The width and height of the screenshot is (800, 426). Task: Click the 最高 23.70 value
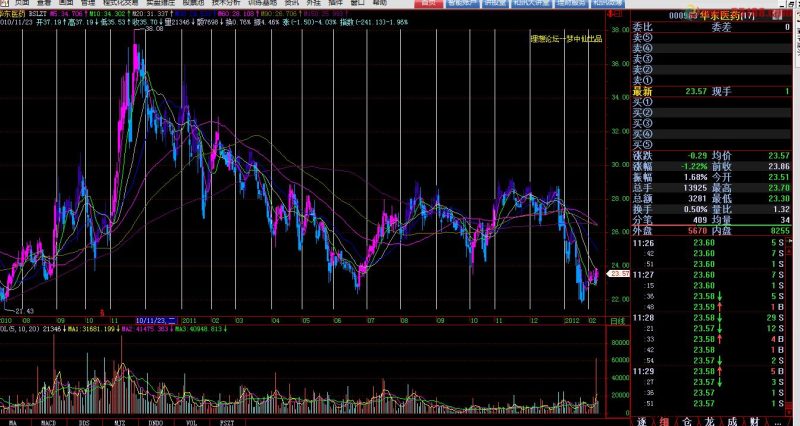point(778,188)
